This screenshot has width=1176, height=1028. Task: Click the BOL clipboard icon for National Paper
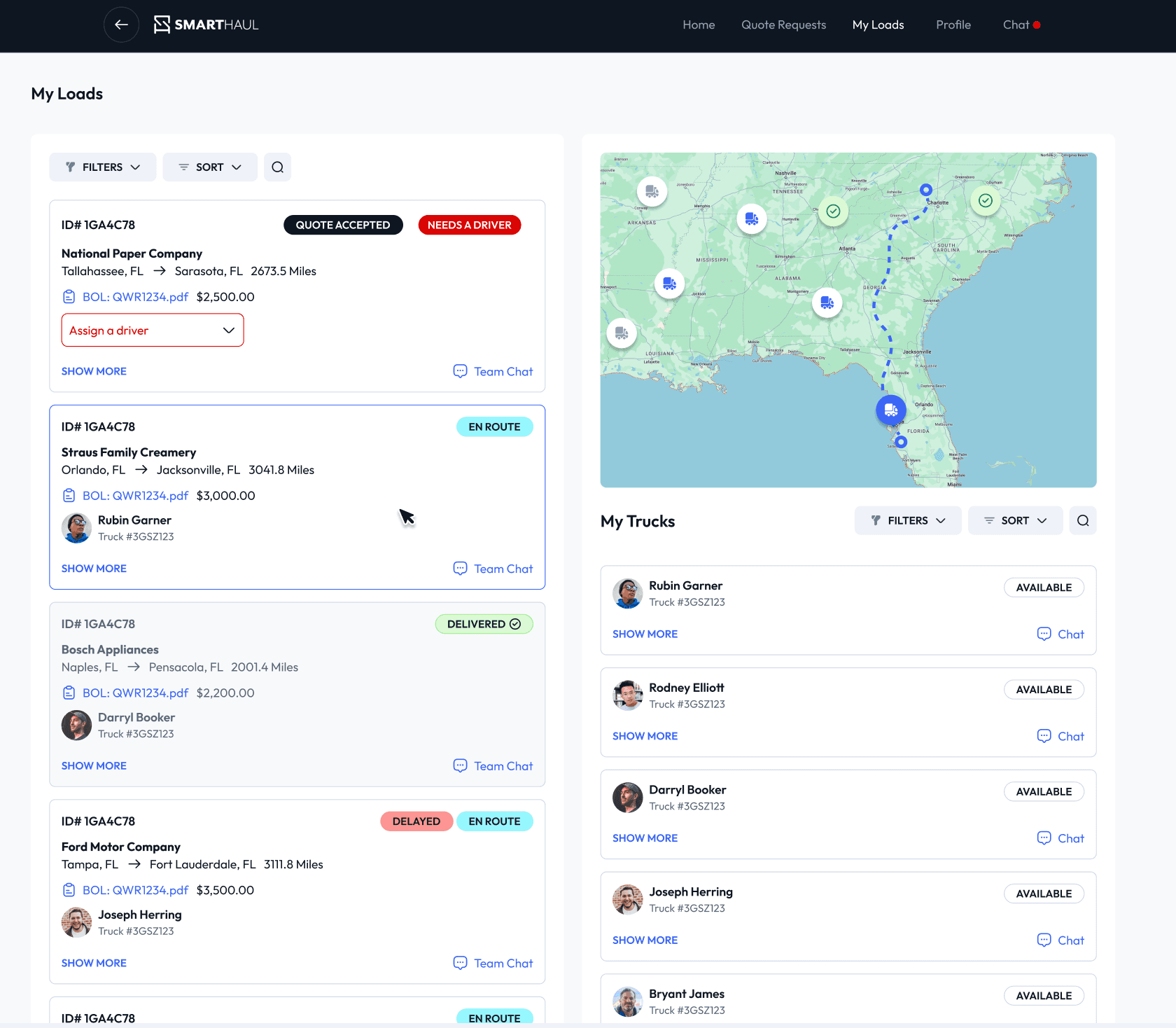tap(69, 297)
